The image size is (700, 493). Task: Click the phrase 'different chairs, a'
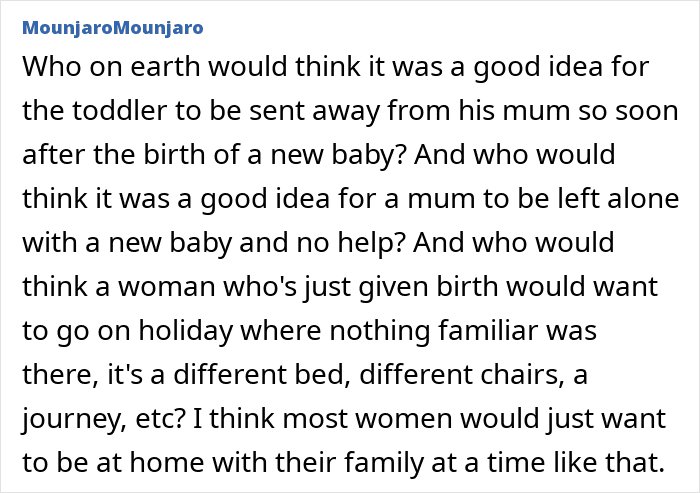[473, 374]
